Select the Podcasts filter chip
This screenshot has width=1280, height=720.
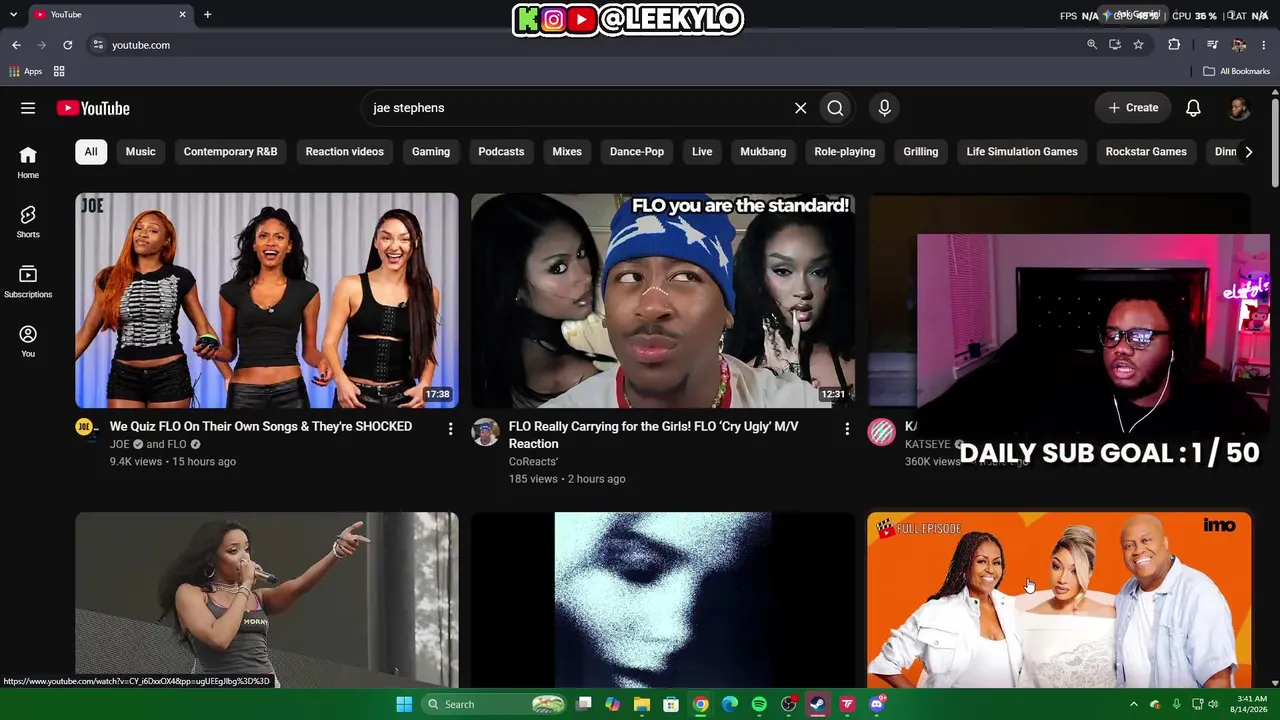point(501,152)
